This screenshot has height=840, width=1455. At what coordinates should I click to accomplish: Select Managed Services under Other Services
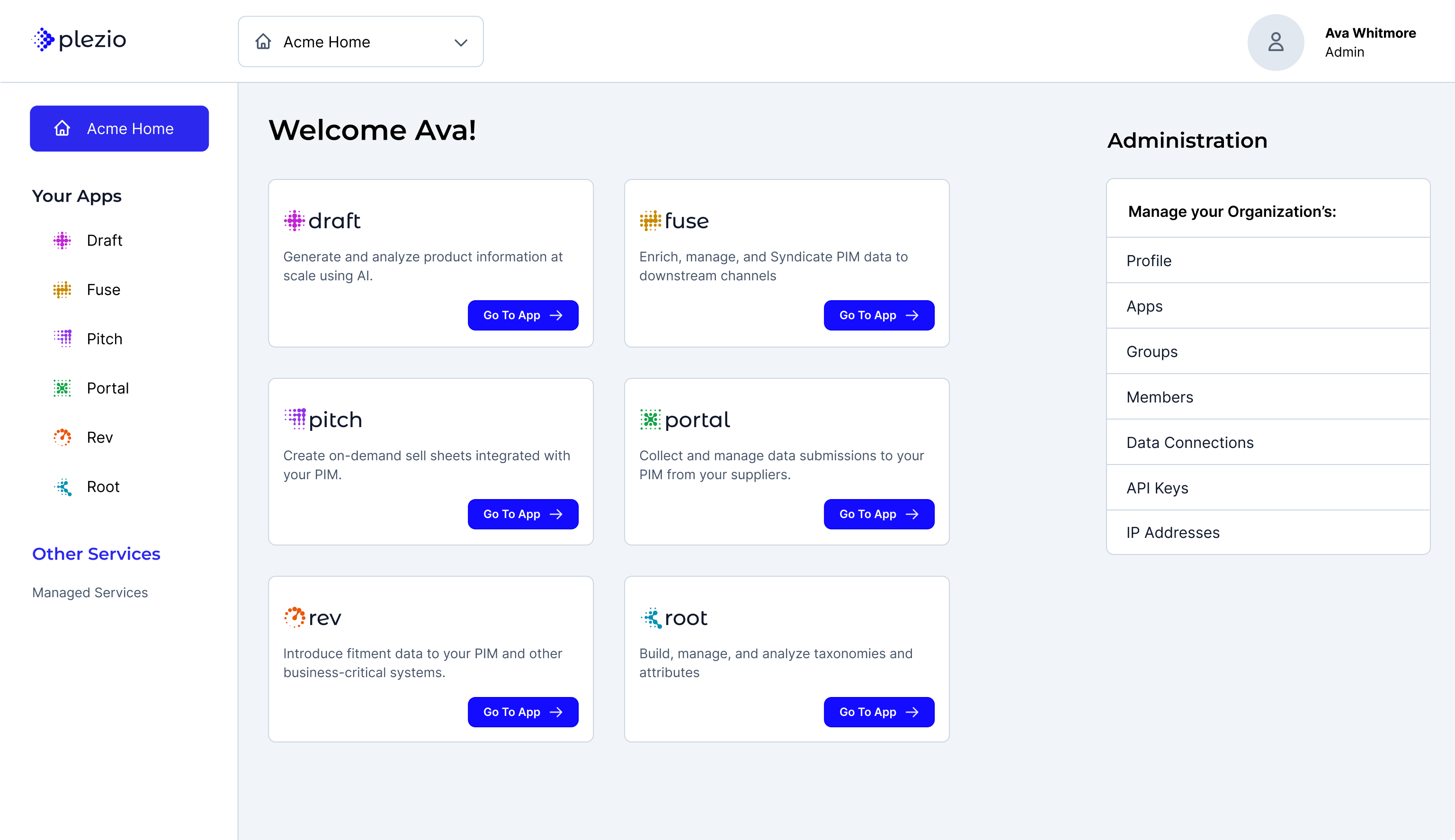point(90,592)
